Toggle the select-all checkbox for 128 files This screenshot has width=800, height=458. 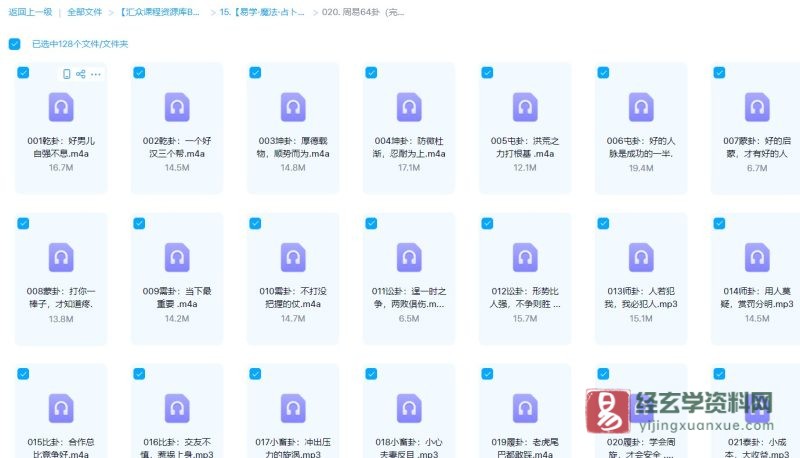coord(14,44)
